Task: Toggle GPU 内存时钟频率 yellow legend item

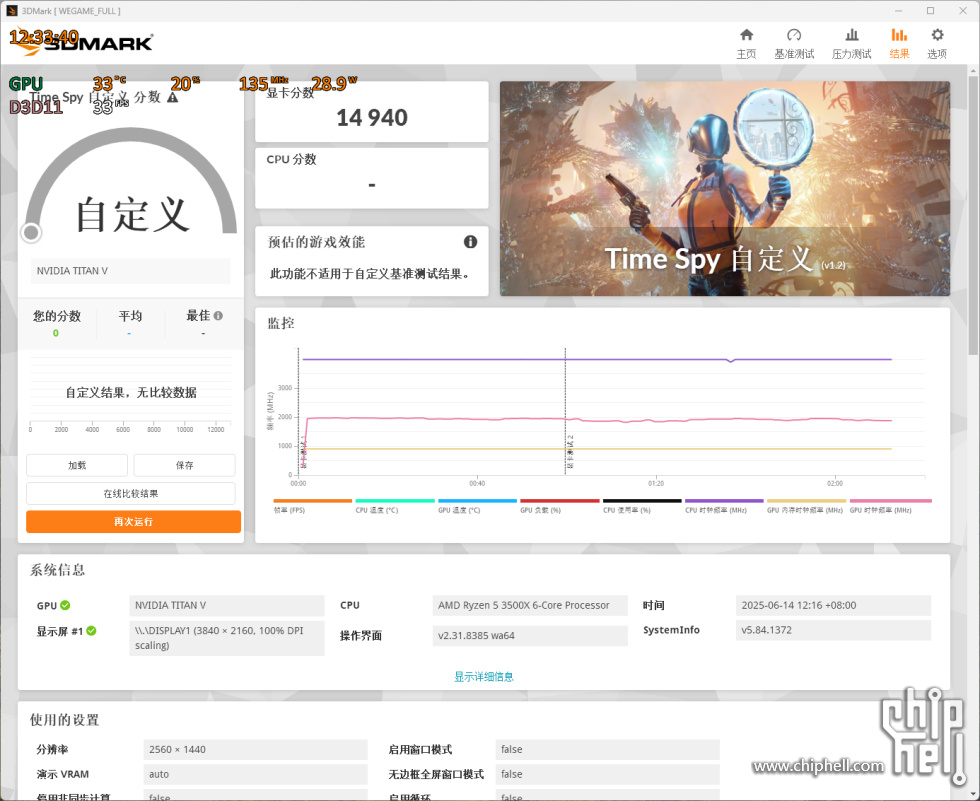Action: tap(806, 505)
